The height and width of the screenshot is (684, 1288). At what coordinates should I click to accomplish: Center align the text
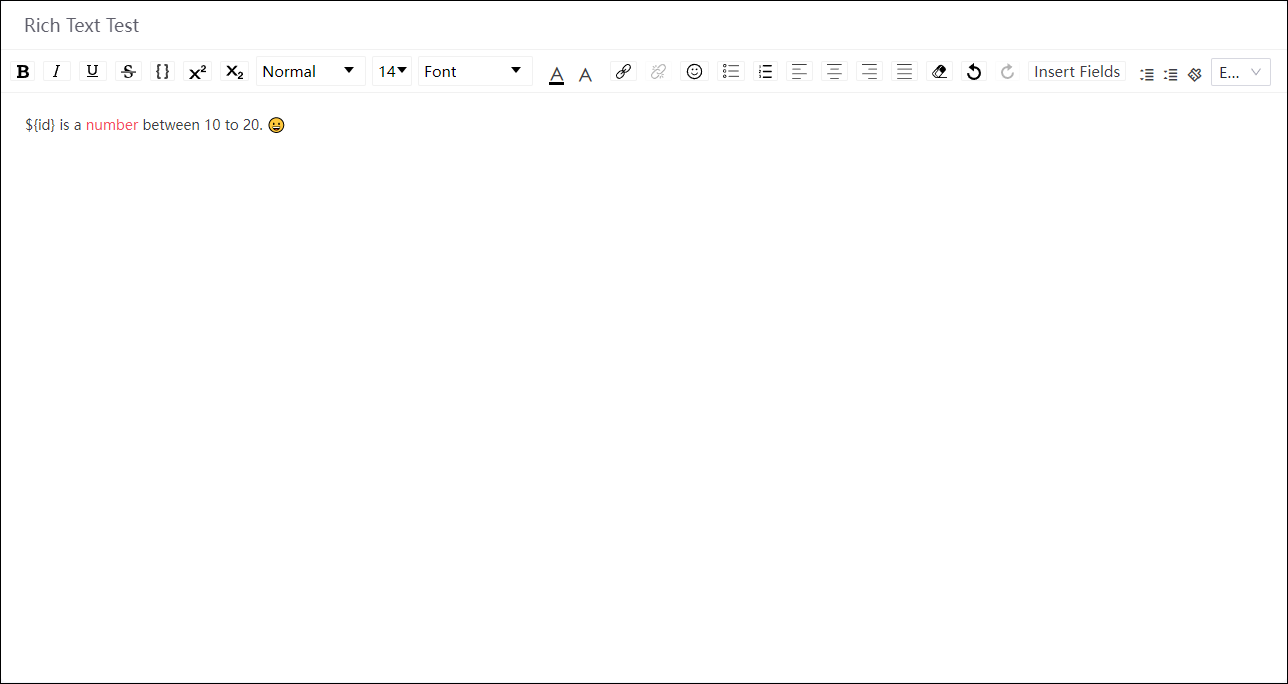(x=834, y=72)
